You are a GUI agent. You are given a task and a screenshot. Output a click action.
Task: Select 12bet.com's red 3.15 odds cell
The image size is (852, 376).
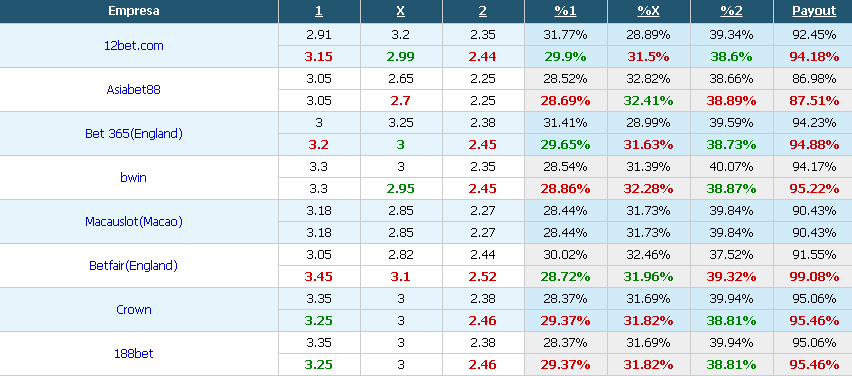point(319,57)
